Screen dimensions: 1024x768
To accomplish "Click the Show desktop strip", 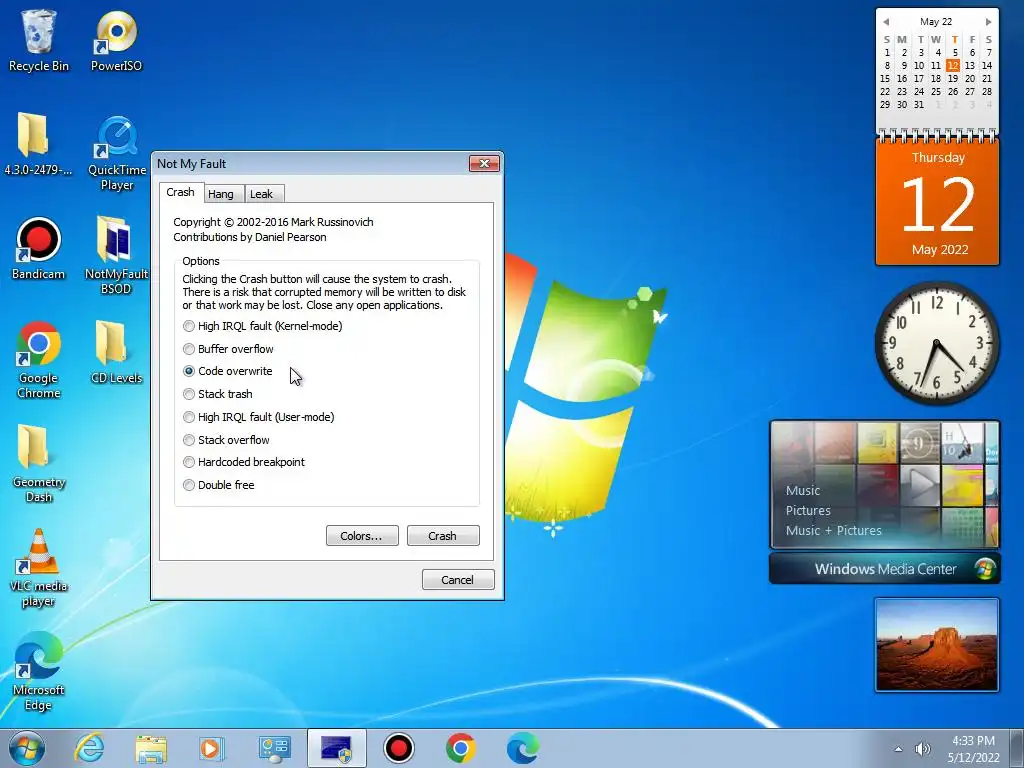I will click(1018, 749).
